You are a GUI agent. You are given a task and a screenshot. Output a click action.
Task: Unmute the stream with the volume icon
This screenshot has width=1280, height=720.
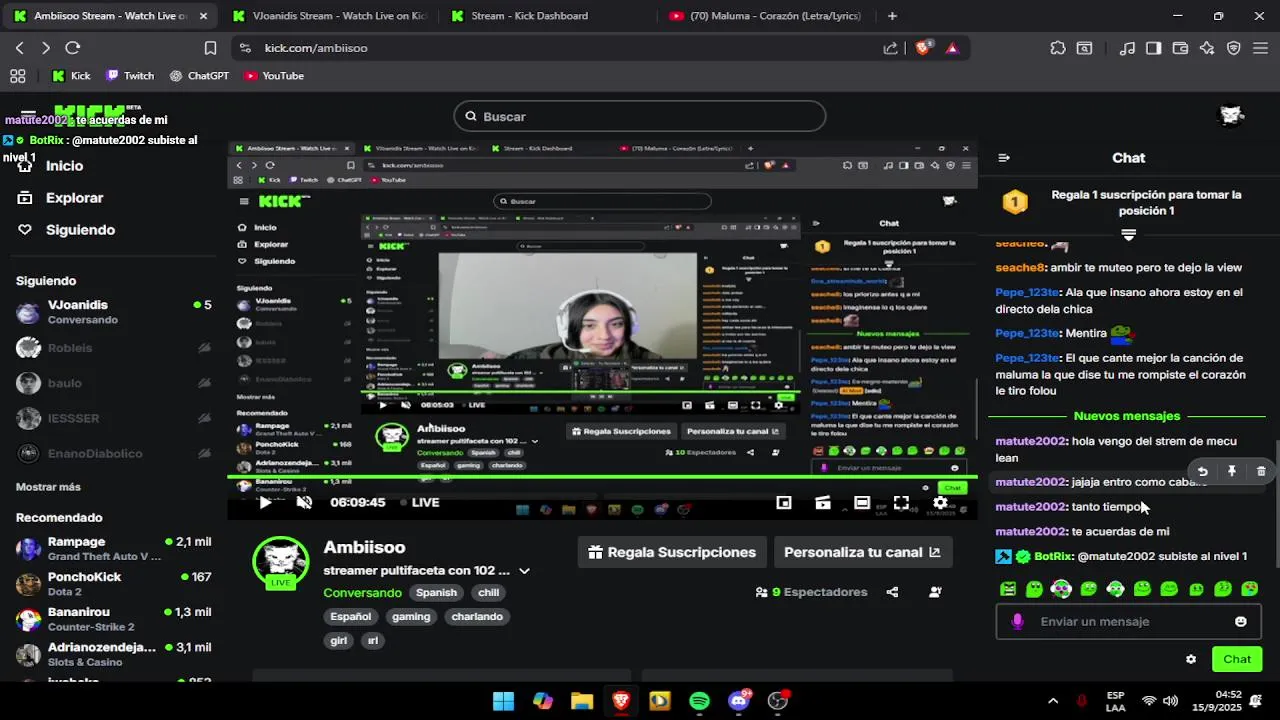click(304, 502)
